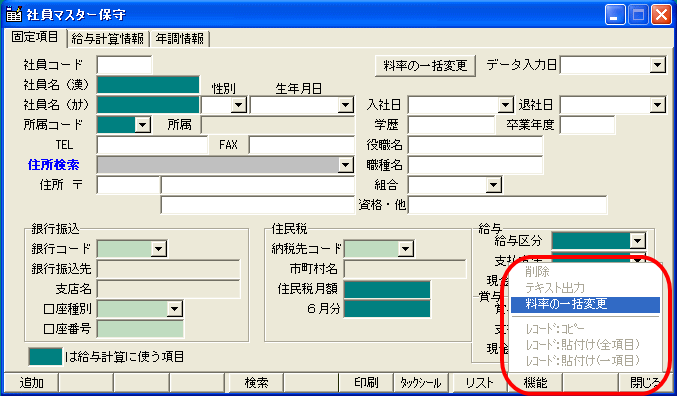Click the 学歴 input field
Viewport: 677px width, 396px height.
click(x=451, y=125)
